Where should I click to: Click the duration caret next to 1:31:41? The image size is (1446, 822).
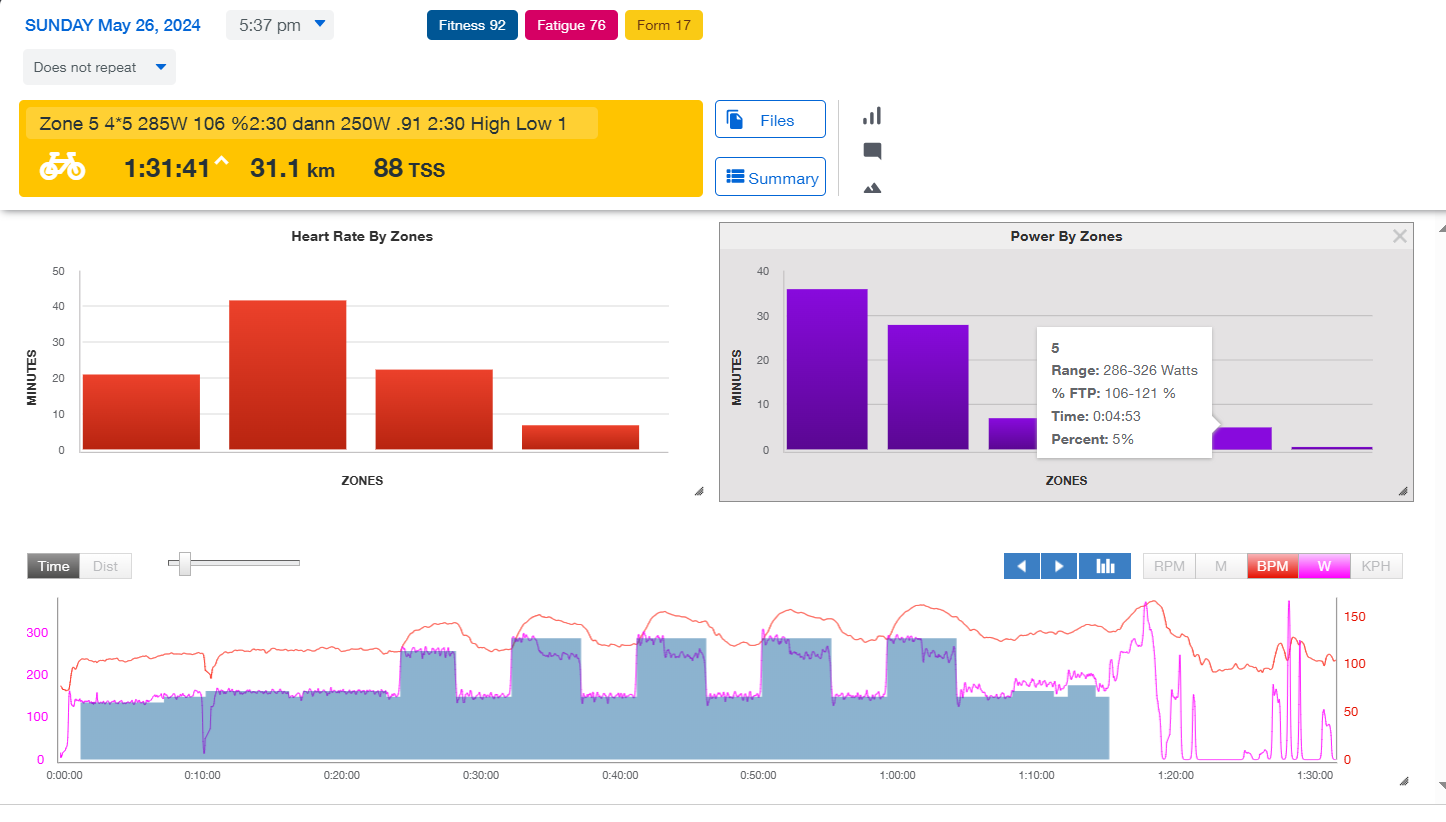[x=221, y=163]
